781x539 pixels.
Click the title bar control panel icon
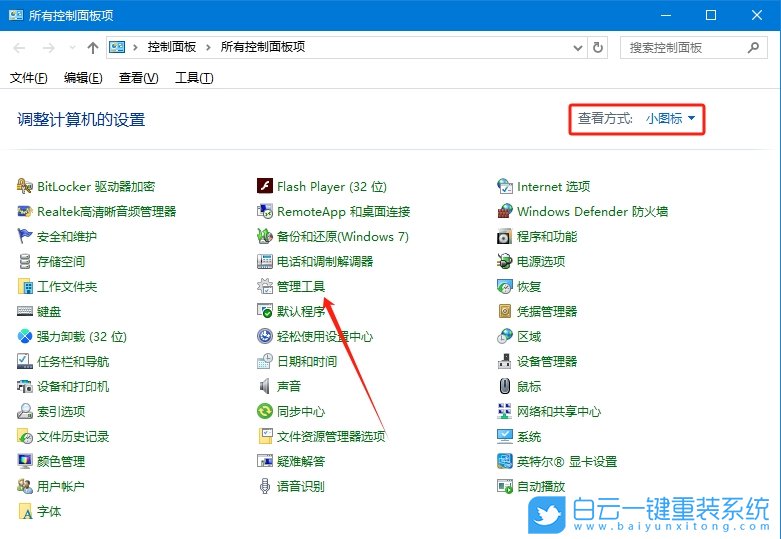pyautogui.click(x=15, y=15)
